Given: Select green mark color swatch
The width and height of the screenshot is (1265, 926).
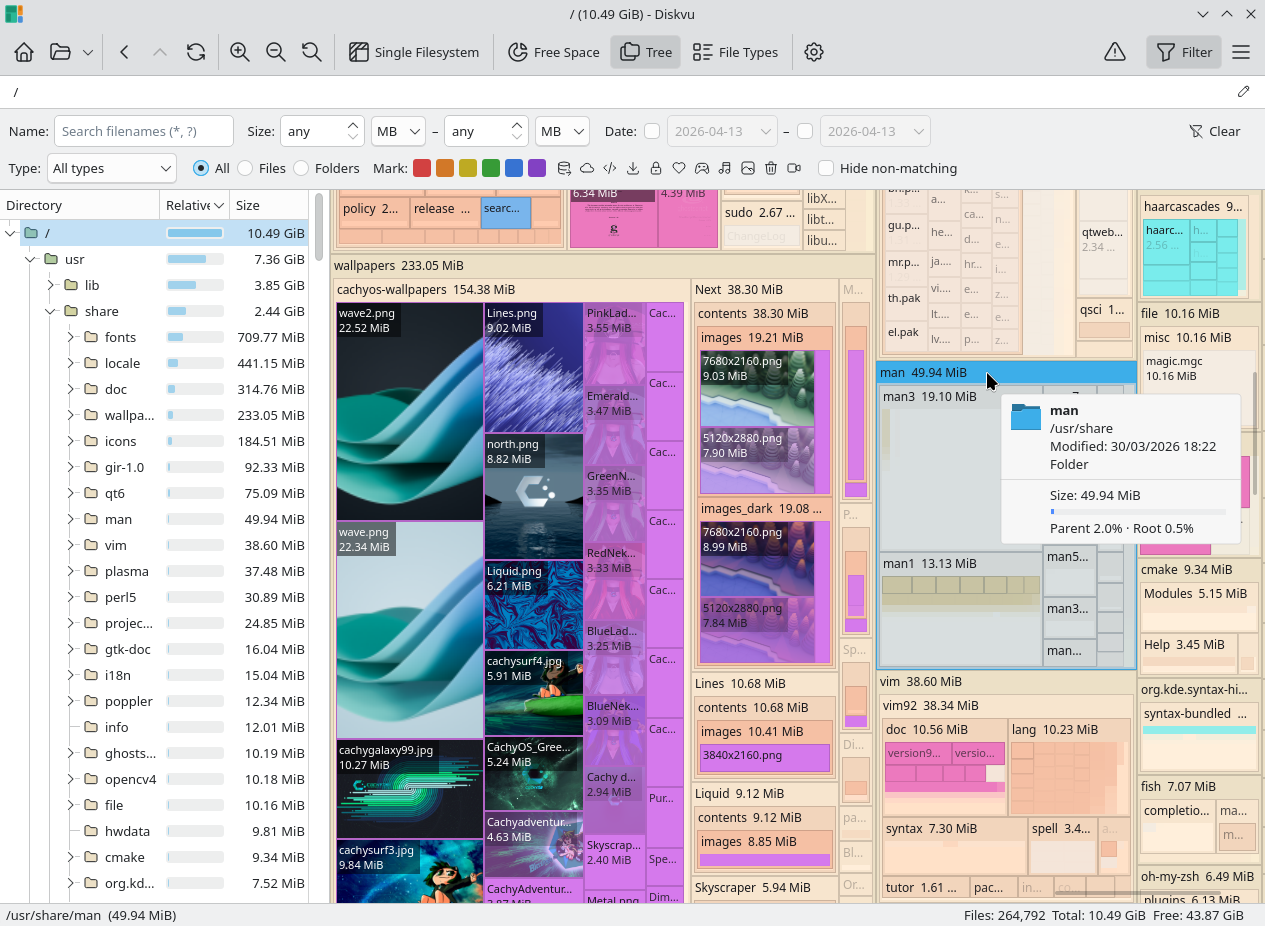Looking at the screenshot, I should pos(491,168).
